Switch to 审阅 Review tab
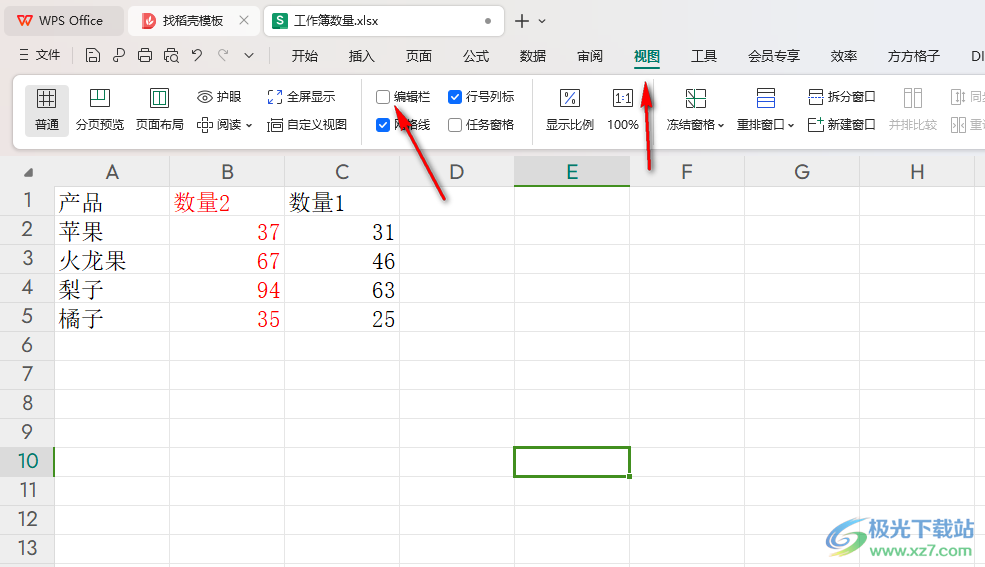Viewport: 985px width, 567px height. [x=590, y=56]
